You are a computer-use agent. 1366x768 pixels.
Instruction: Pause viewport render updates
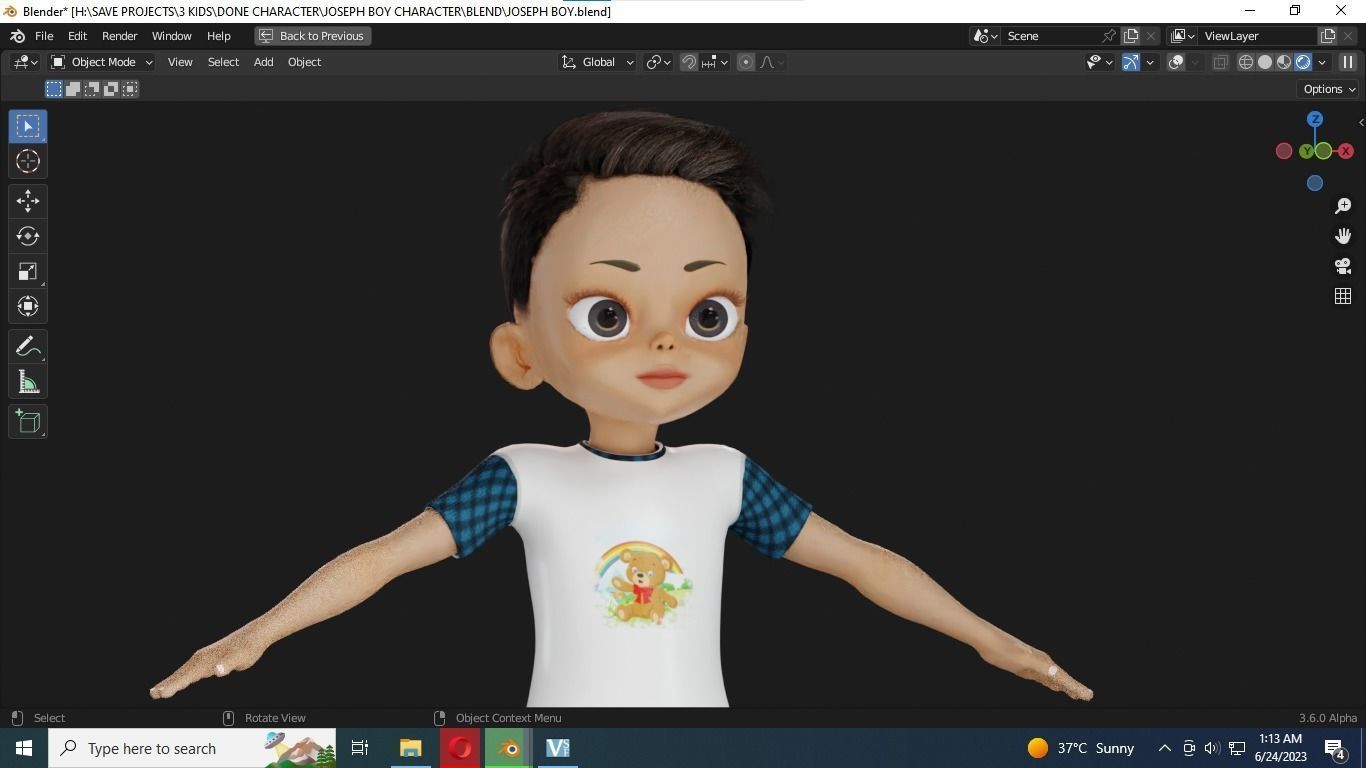[x=1347, y=62]
